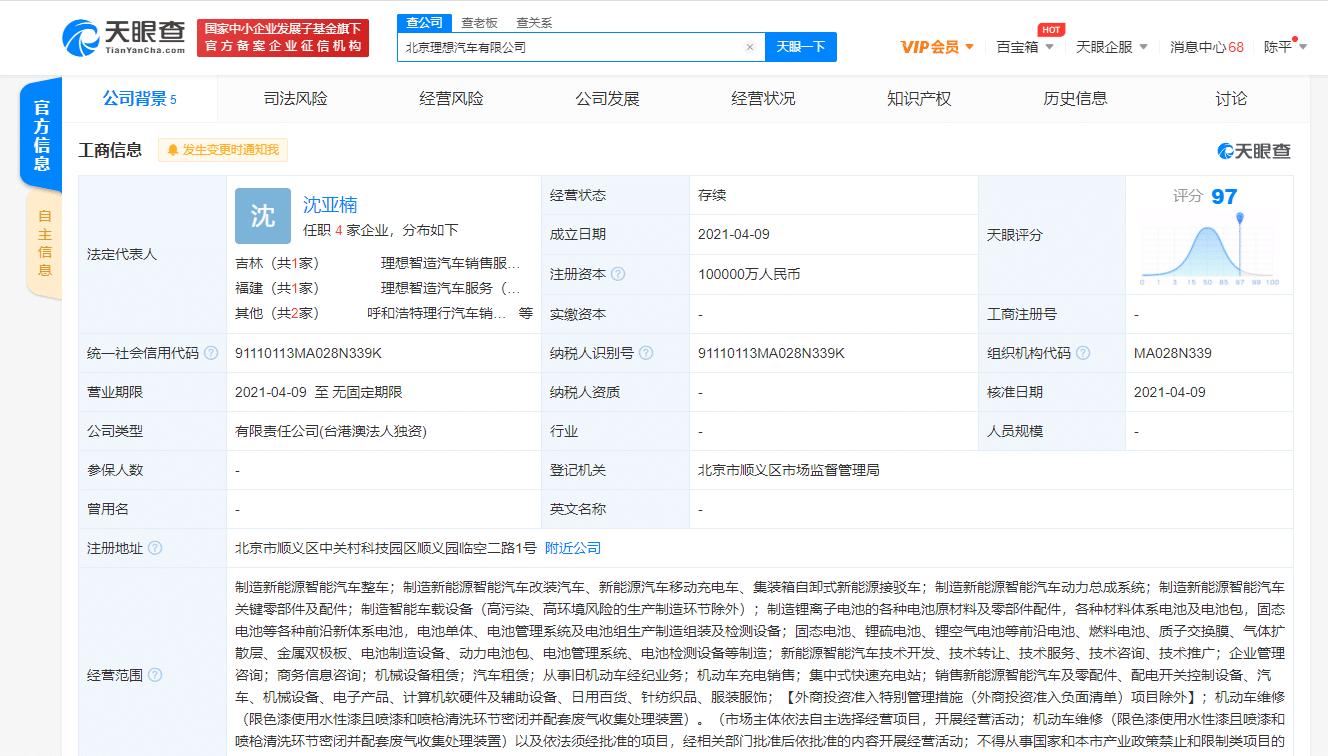Click the Tianyancha home logo
This screenshot has height=756, width=1328.
(125, 37)
